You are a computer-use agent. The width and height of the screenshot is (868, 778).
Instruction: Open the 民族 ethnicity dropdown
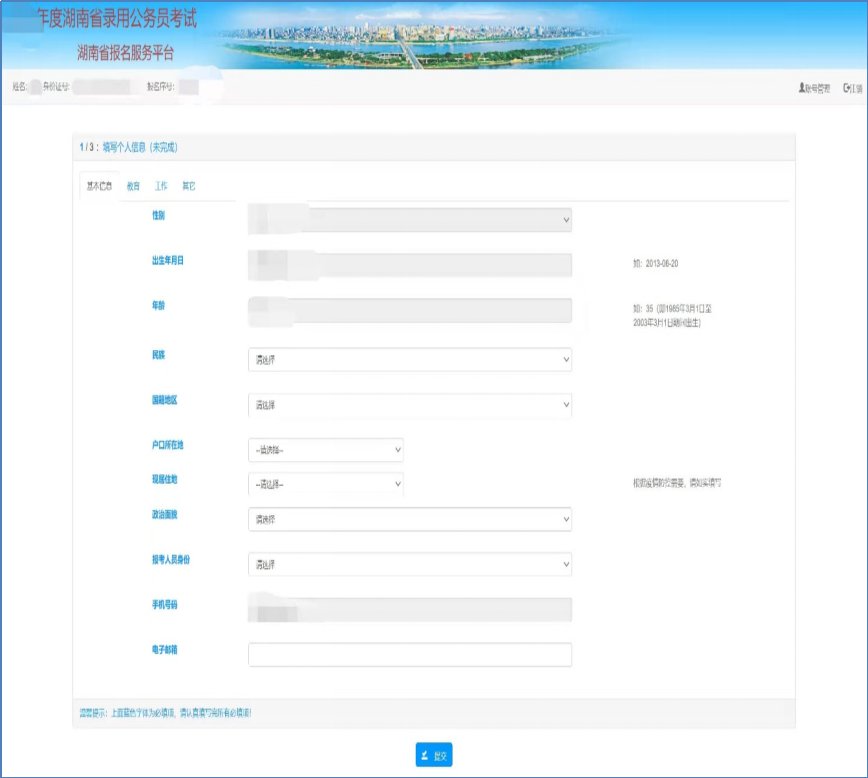point(409,359)
